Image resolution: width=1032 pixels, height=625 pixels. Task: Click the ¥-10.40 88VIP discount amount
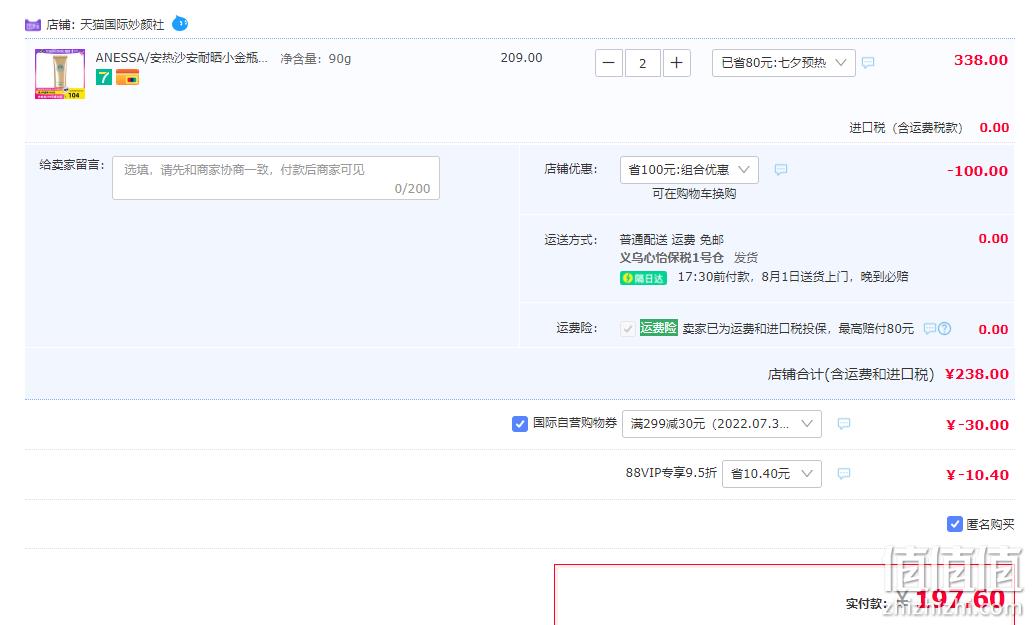point(977,475)
